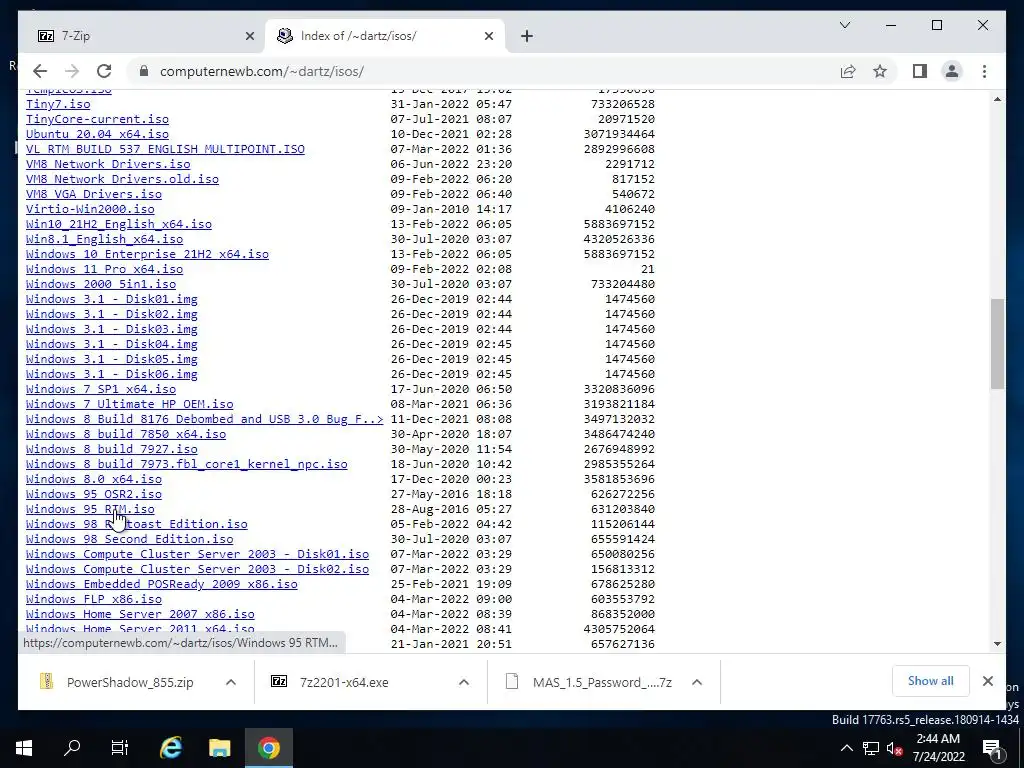
Task: Click the network tray icon
Action: (x=871, y=748)
